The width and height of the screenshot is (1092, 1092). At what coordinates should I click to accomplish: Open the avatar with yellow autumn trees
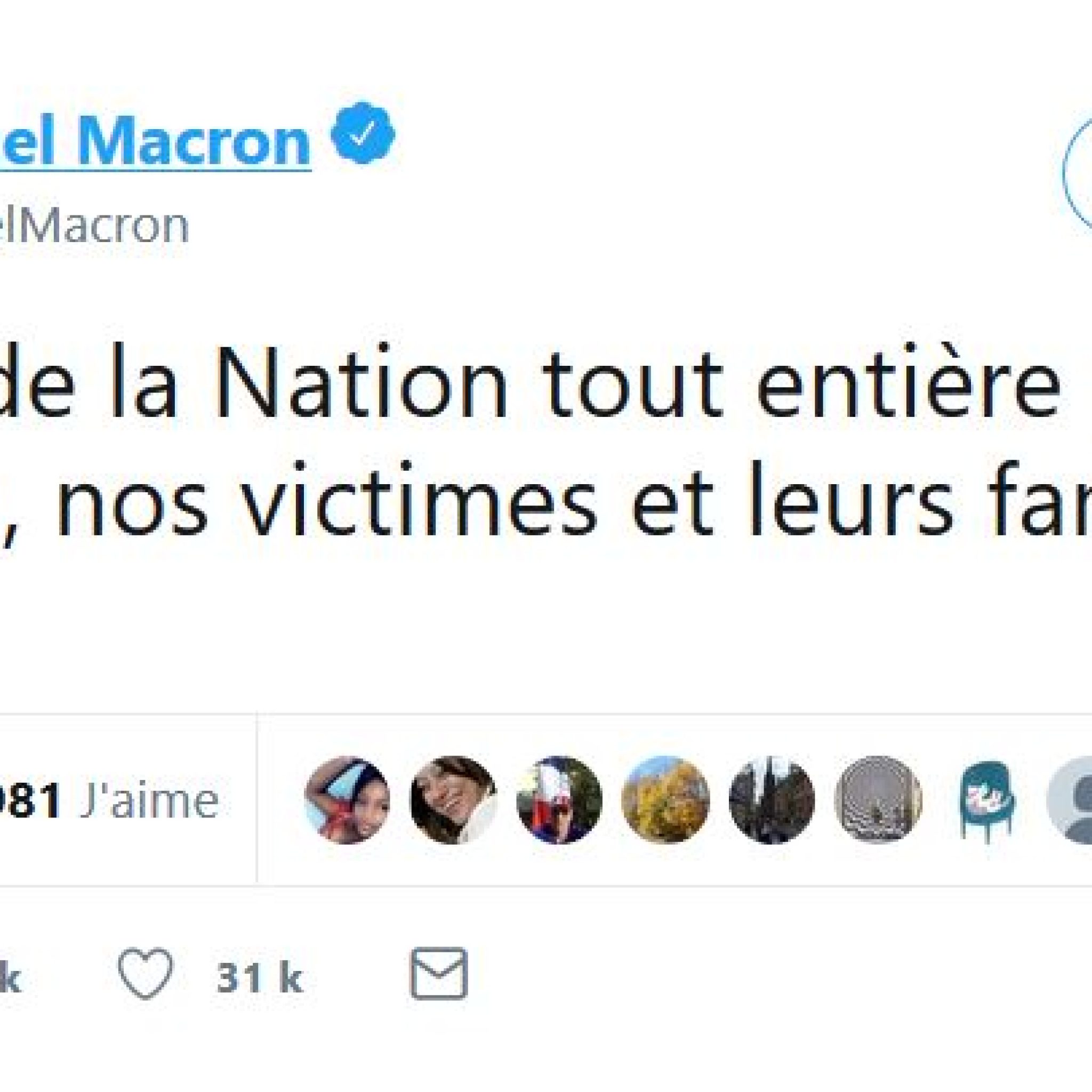[665, 800]
